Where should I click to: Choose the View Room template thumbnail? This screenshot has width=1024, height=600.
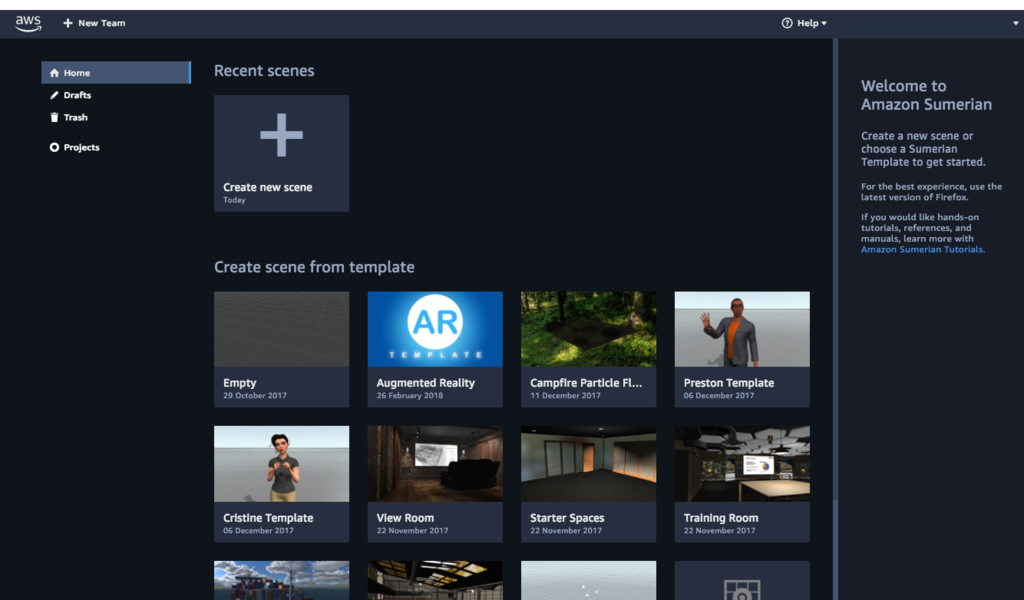pyautogui.click(x=435, y=464)
